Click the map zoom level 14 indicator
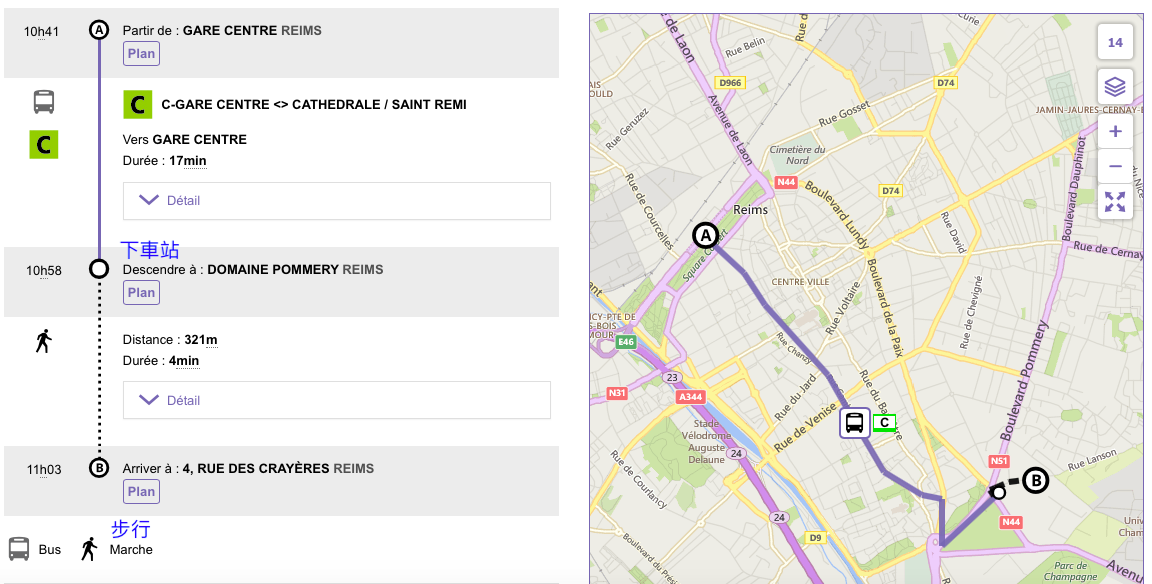 (x=1115, y=43)
